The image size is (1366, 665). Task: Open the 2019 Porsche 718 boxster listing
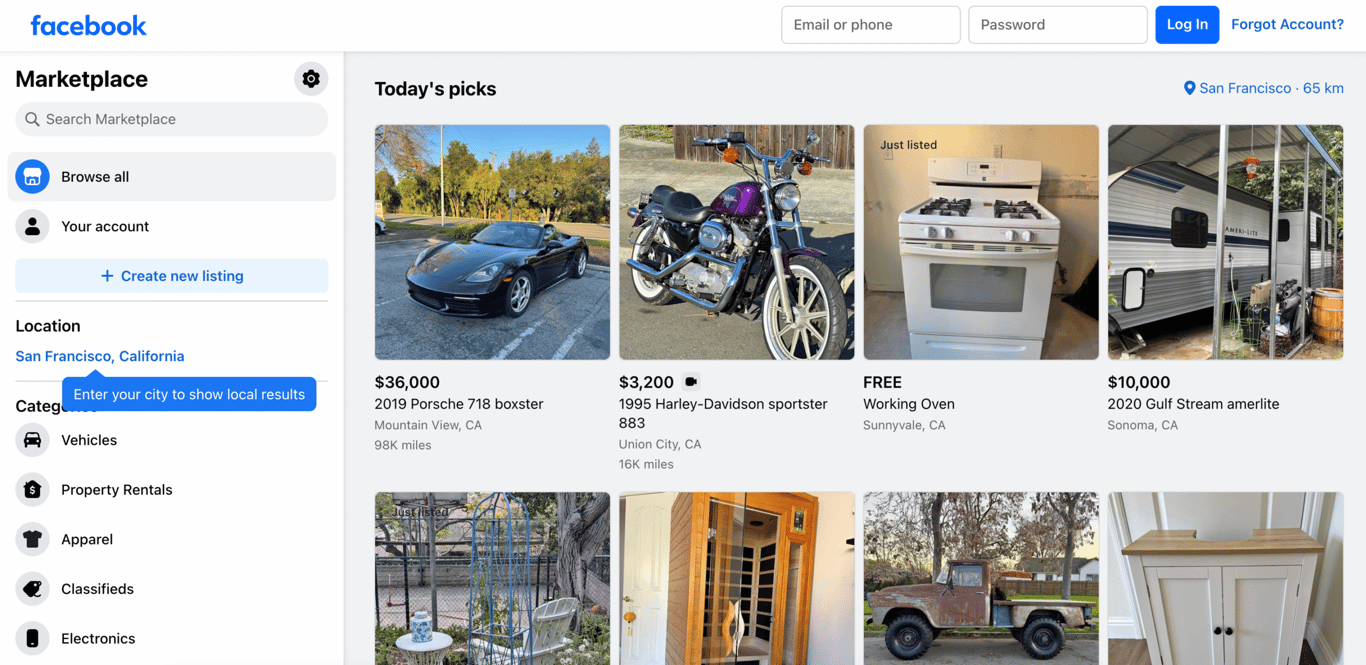(x=492, y=243)
